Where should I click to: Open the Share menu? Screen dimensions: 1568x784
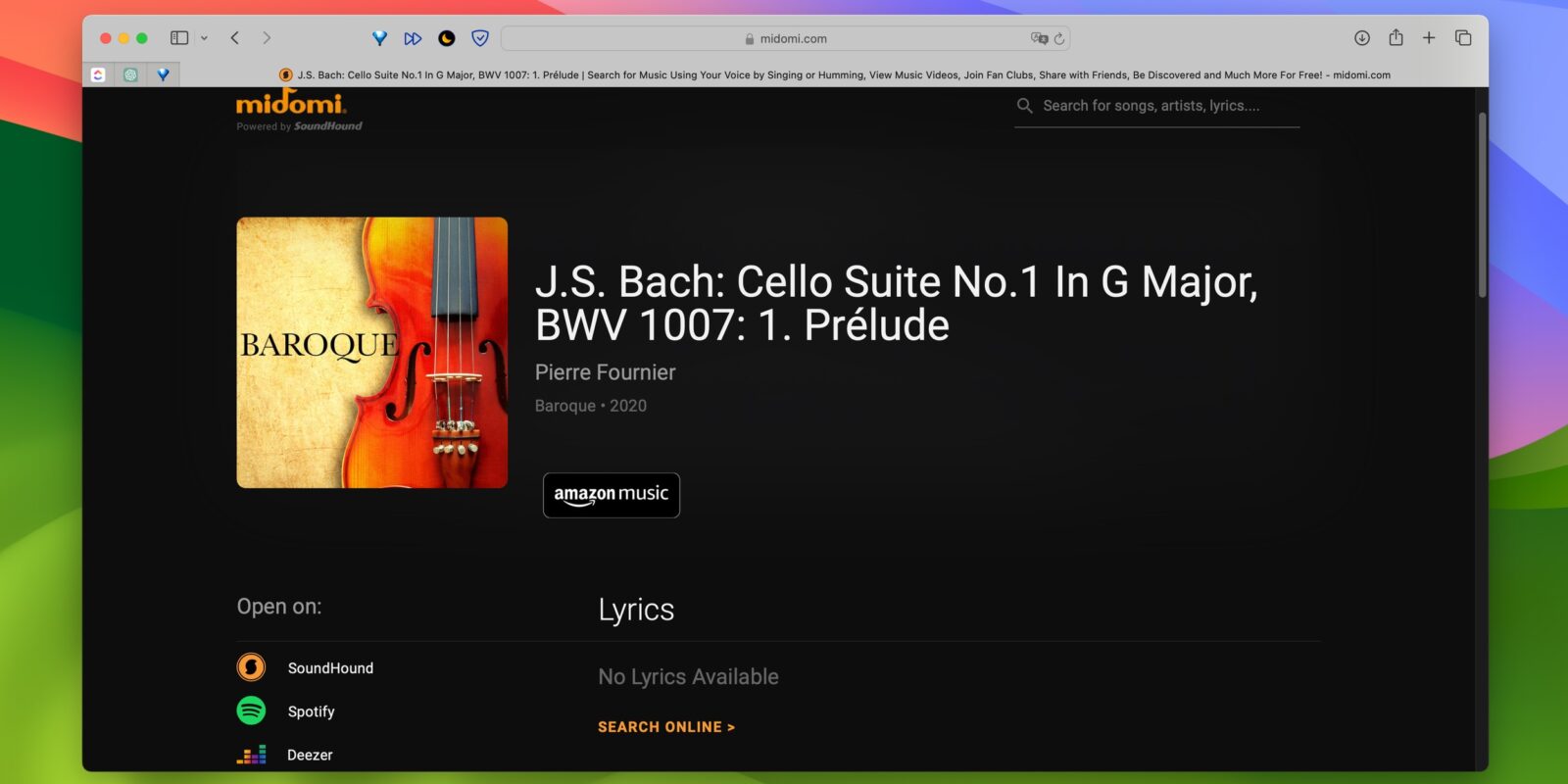coord(1396,38)
